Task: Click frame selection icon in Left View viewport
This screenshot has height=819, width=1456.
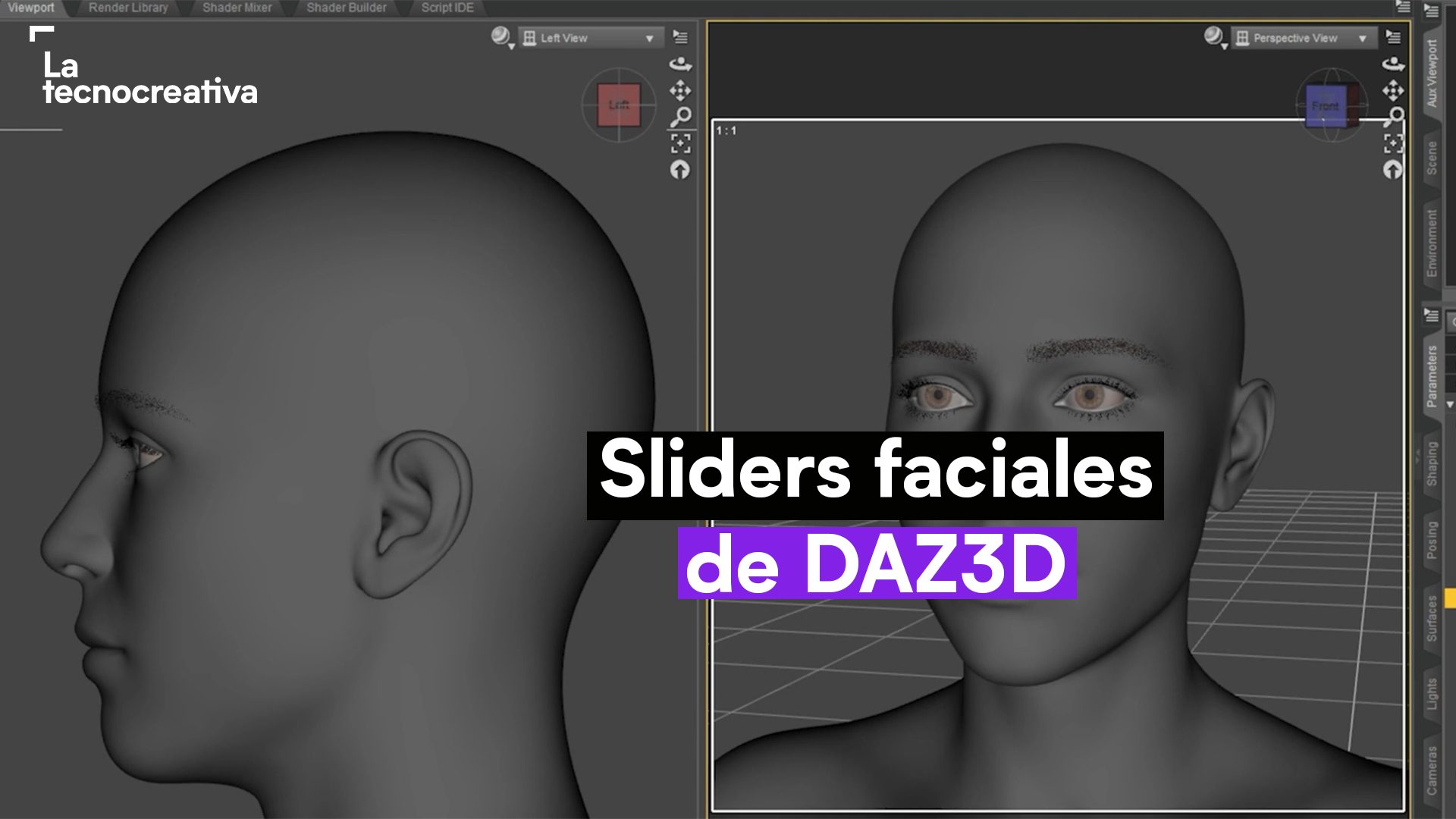Action: pos(680,143)
